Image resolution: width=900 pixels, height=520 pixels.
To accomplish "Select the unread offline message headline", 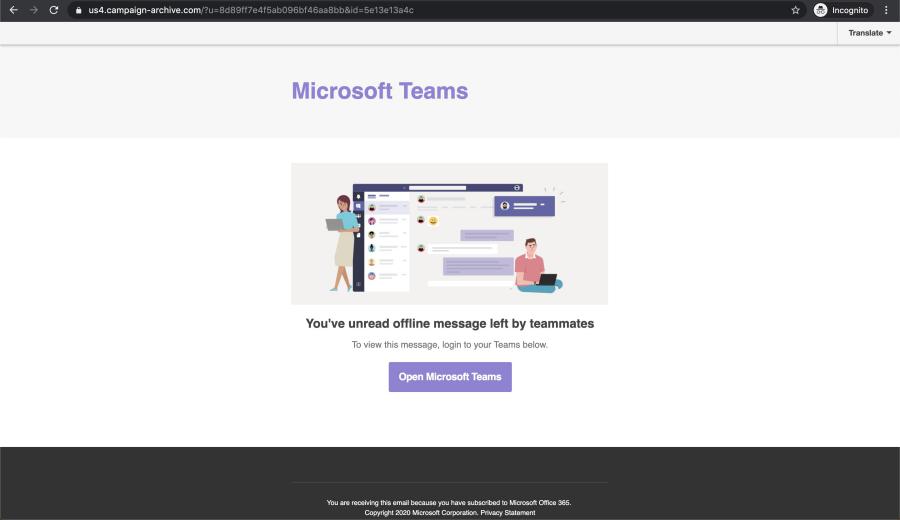I will (449, 324).
